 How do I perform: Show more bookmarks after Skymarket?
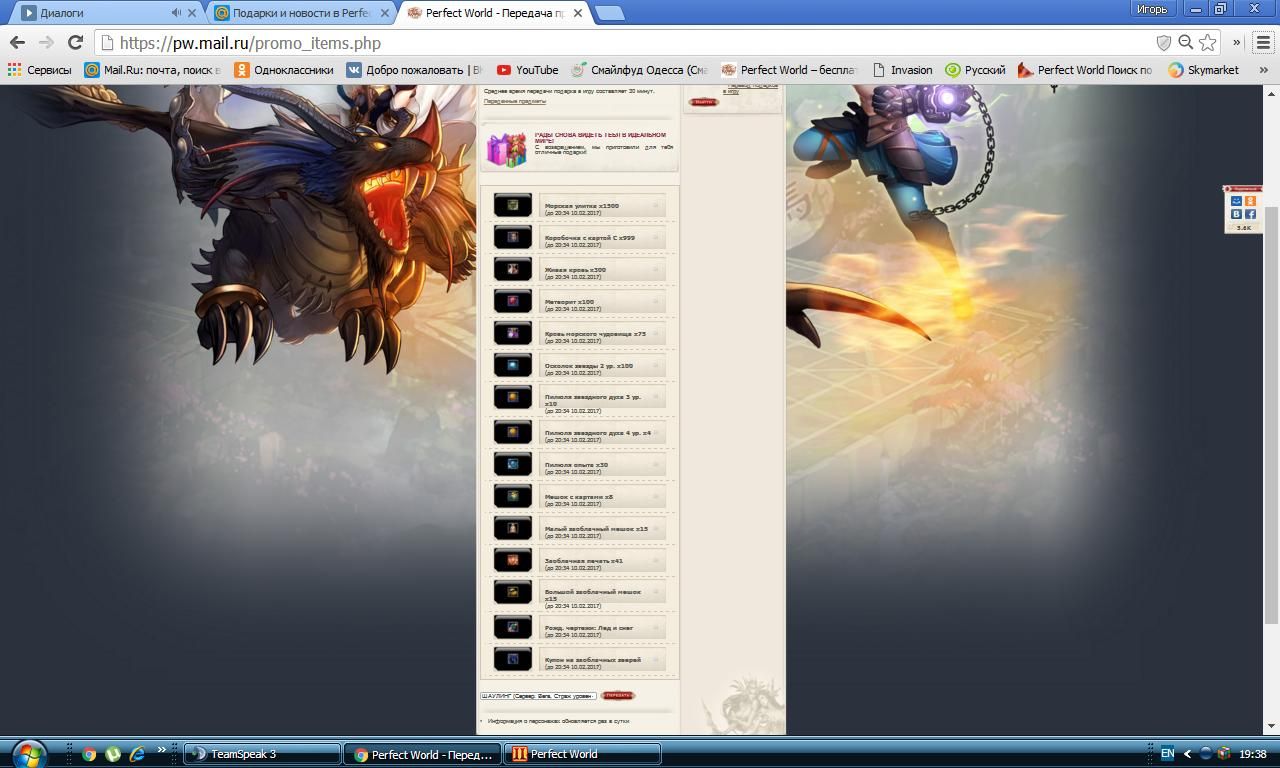(x=1262, y=70)
